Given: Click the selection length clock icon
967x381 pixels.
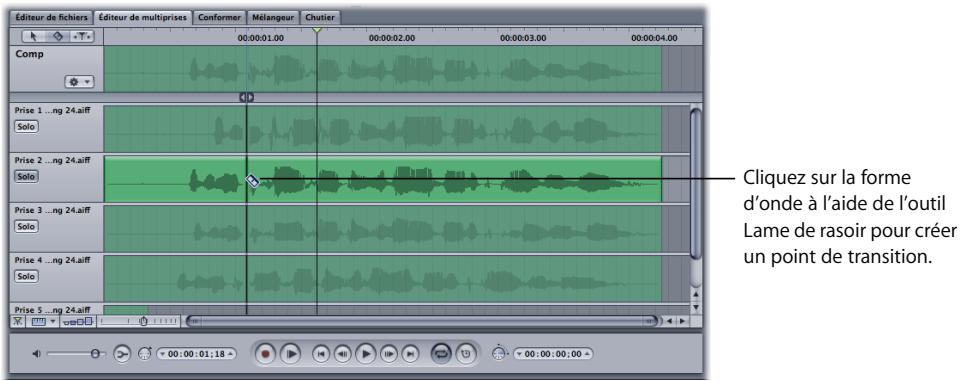Looking at the screenshot, I should (500, 354).
